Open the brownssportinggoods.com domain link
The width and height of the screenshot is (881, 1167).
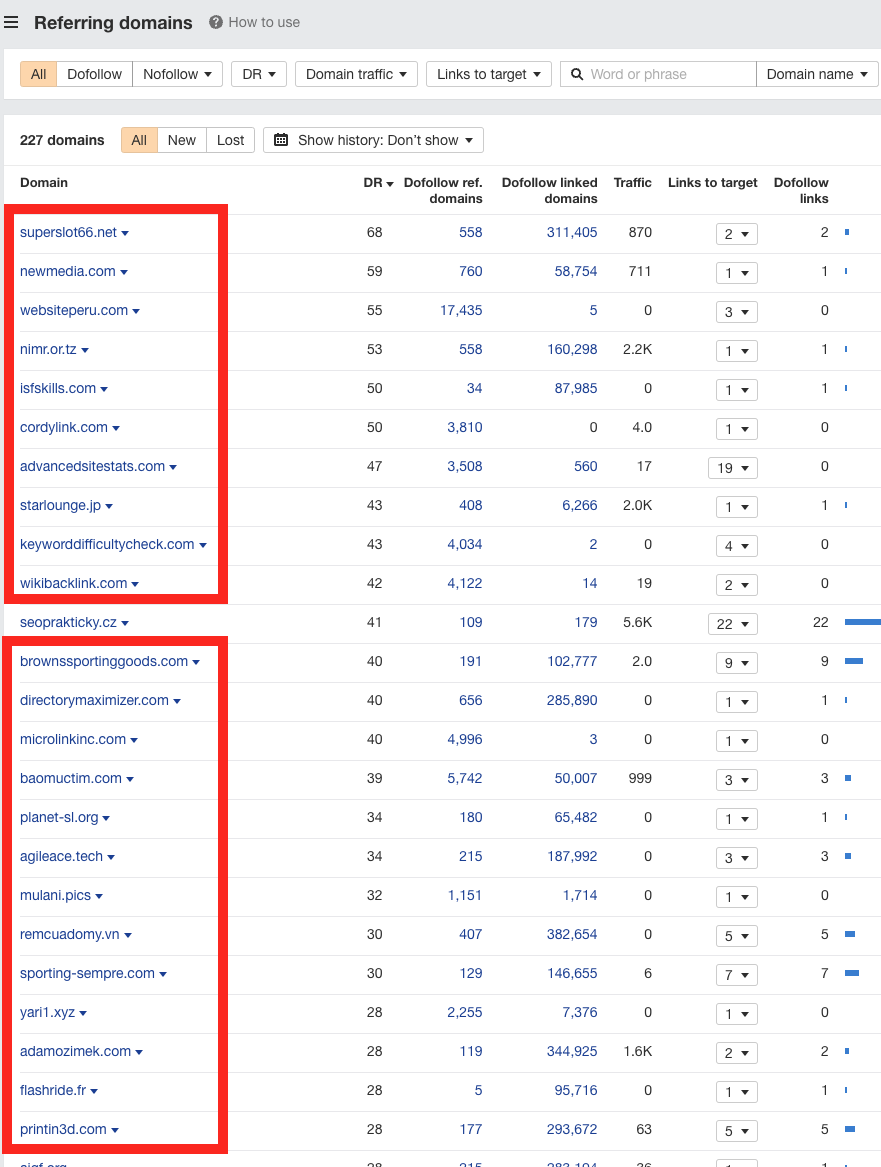click(x=104, y=661)
